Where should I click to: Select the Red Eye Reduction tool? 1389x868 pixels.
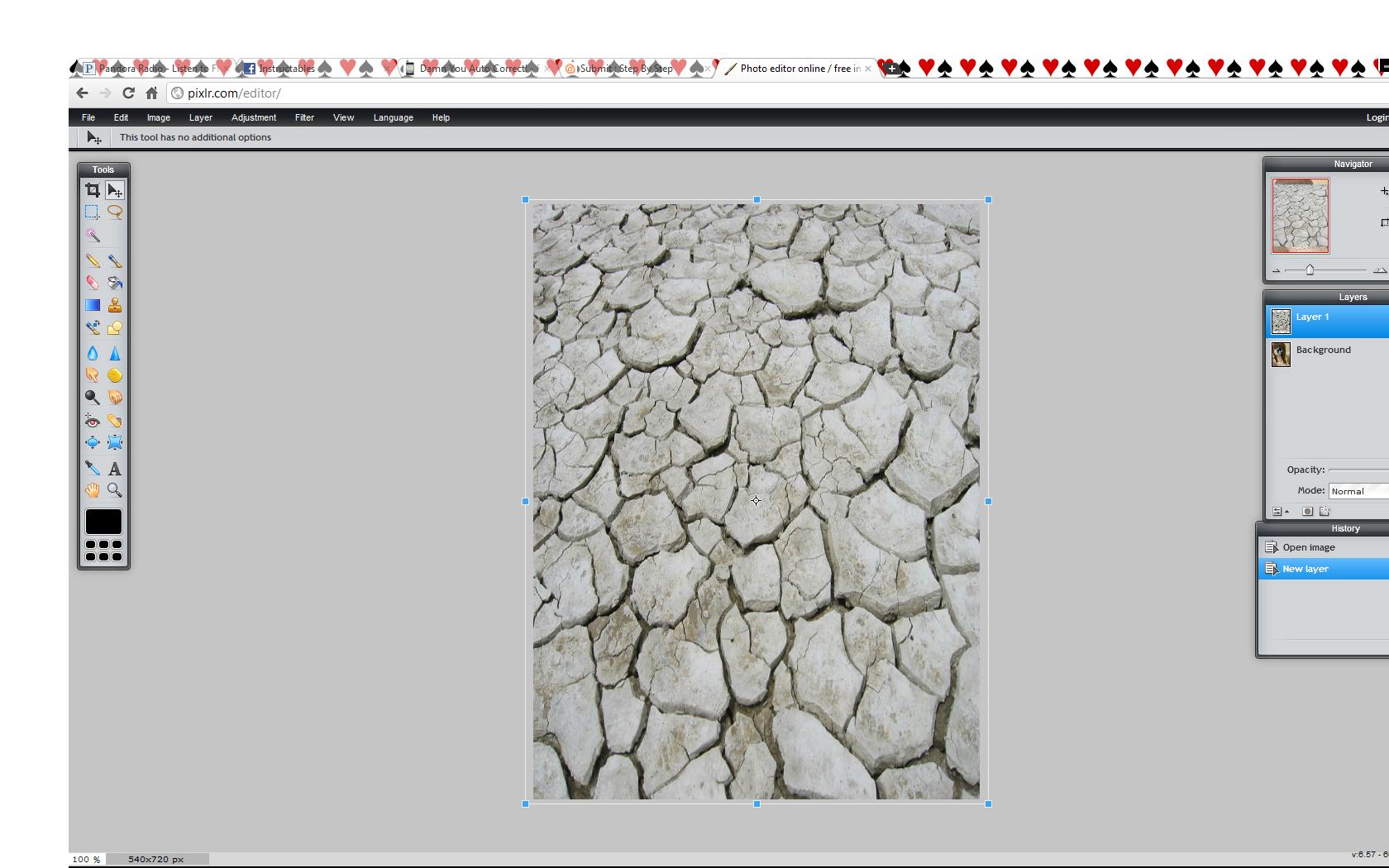coord(92,421)
